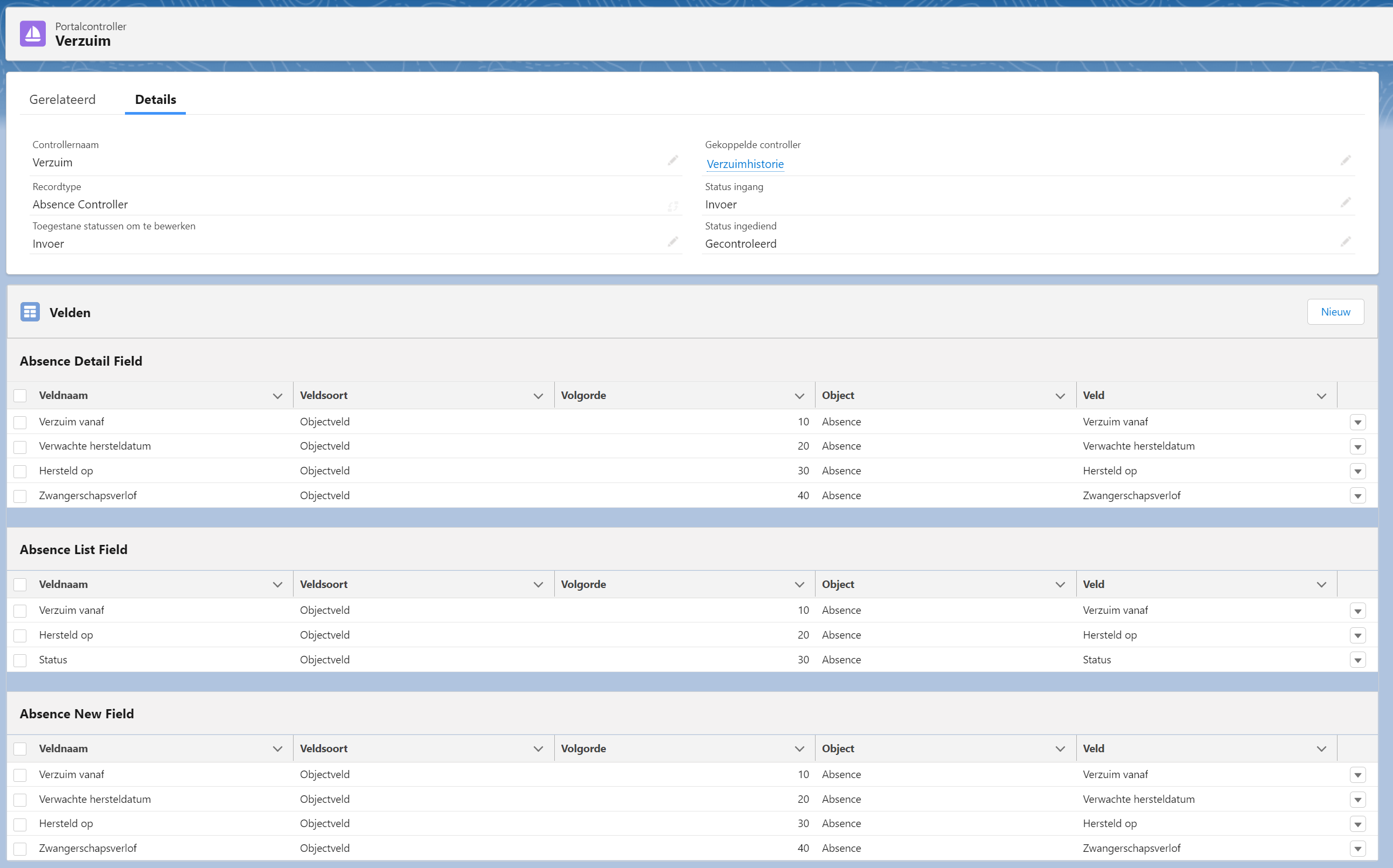The width and height of the screenshot is (1393, 868).
Task: Click Absence Controller record type value
Action: tap(80, 205)
